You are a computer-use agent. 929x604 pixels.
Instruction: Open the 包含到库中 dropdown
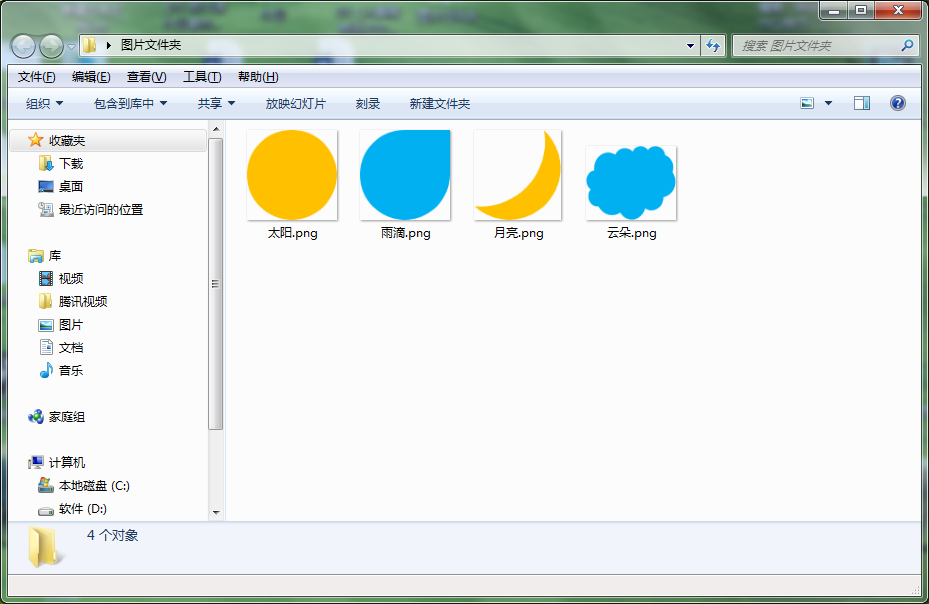pos(130,104)
